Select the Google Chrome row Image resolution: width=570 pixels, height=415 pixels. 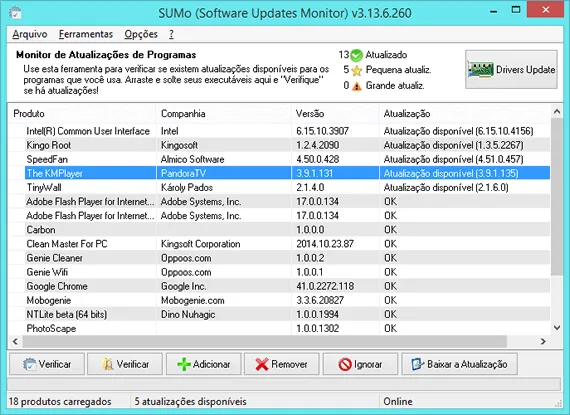pos(279,286)
